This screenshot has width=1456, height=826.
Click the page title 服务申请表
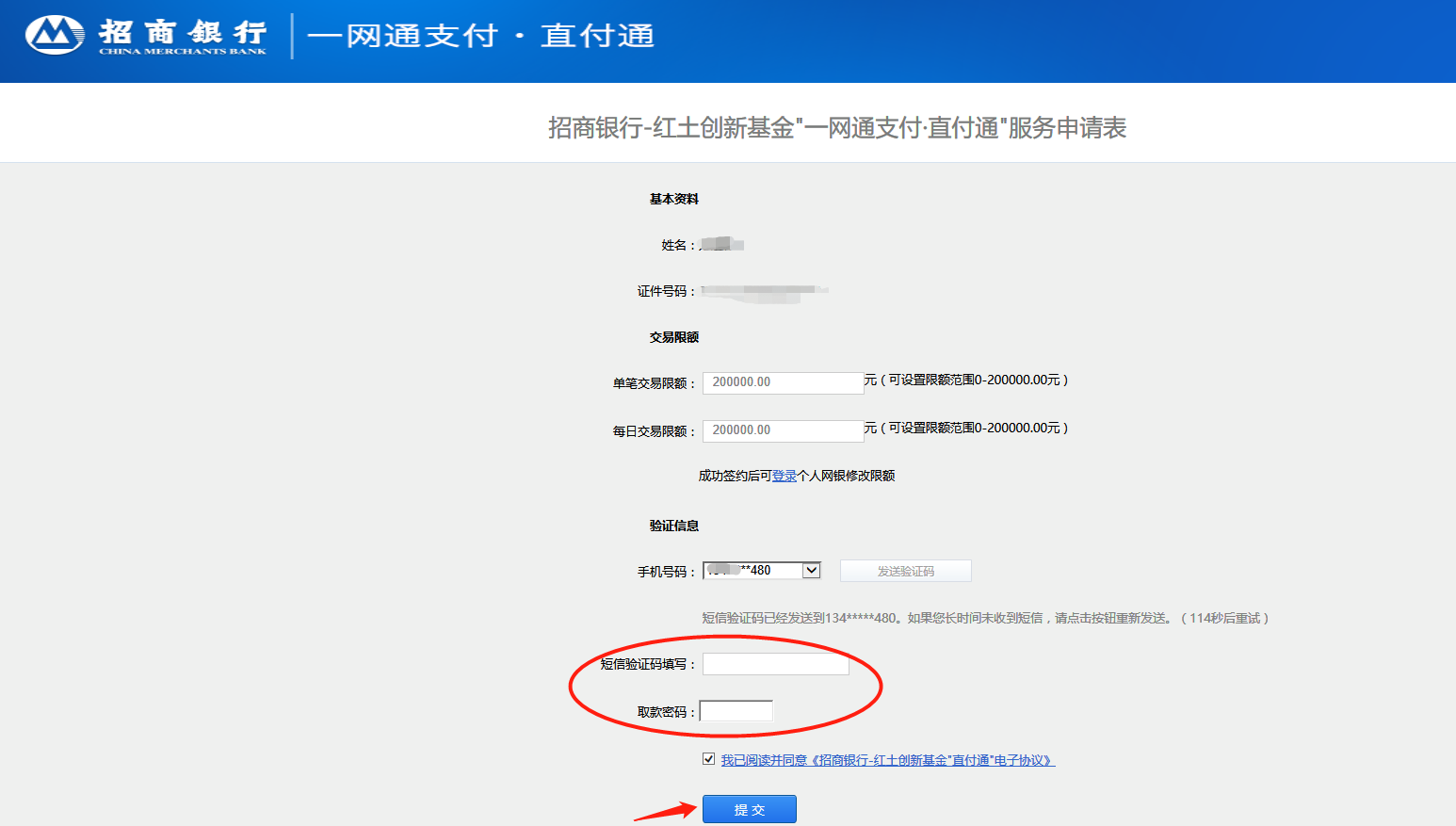pos(837,127)
